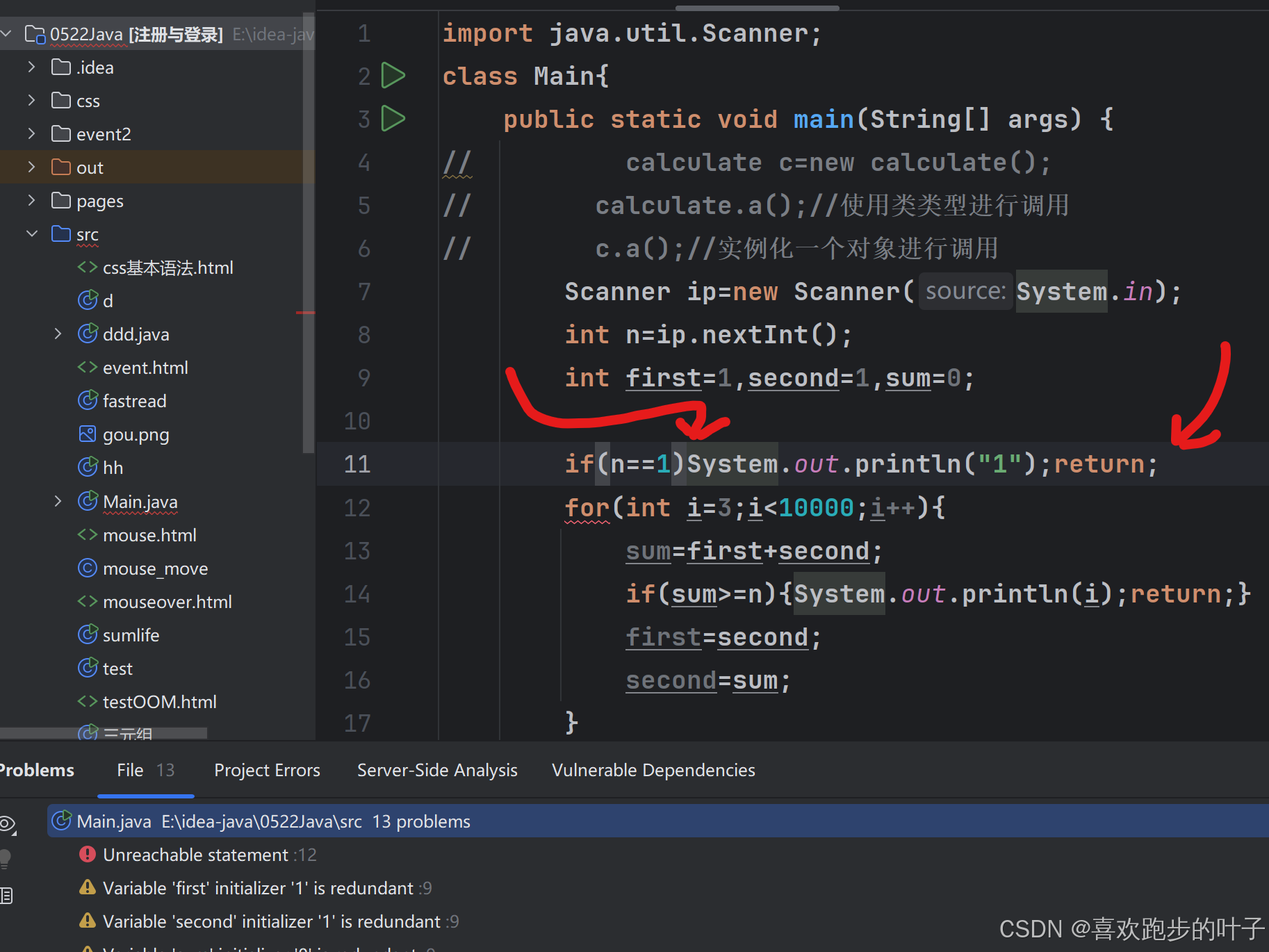Image resolution: width=1269 pixels, height=952 pixels.
Task: Click the orange out folder icon
Action: point(61,167)
